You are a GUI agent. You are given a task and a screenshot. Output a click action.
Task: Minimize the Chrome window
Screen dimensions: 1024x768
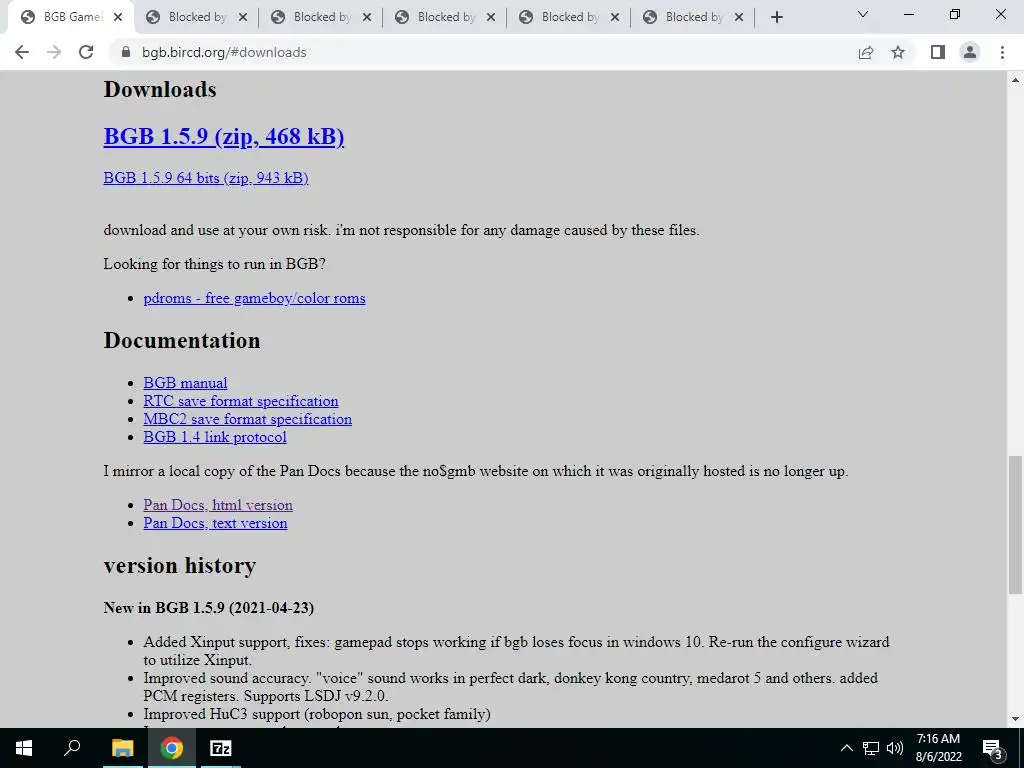click(908, 14)
